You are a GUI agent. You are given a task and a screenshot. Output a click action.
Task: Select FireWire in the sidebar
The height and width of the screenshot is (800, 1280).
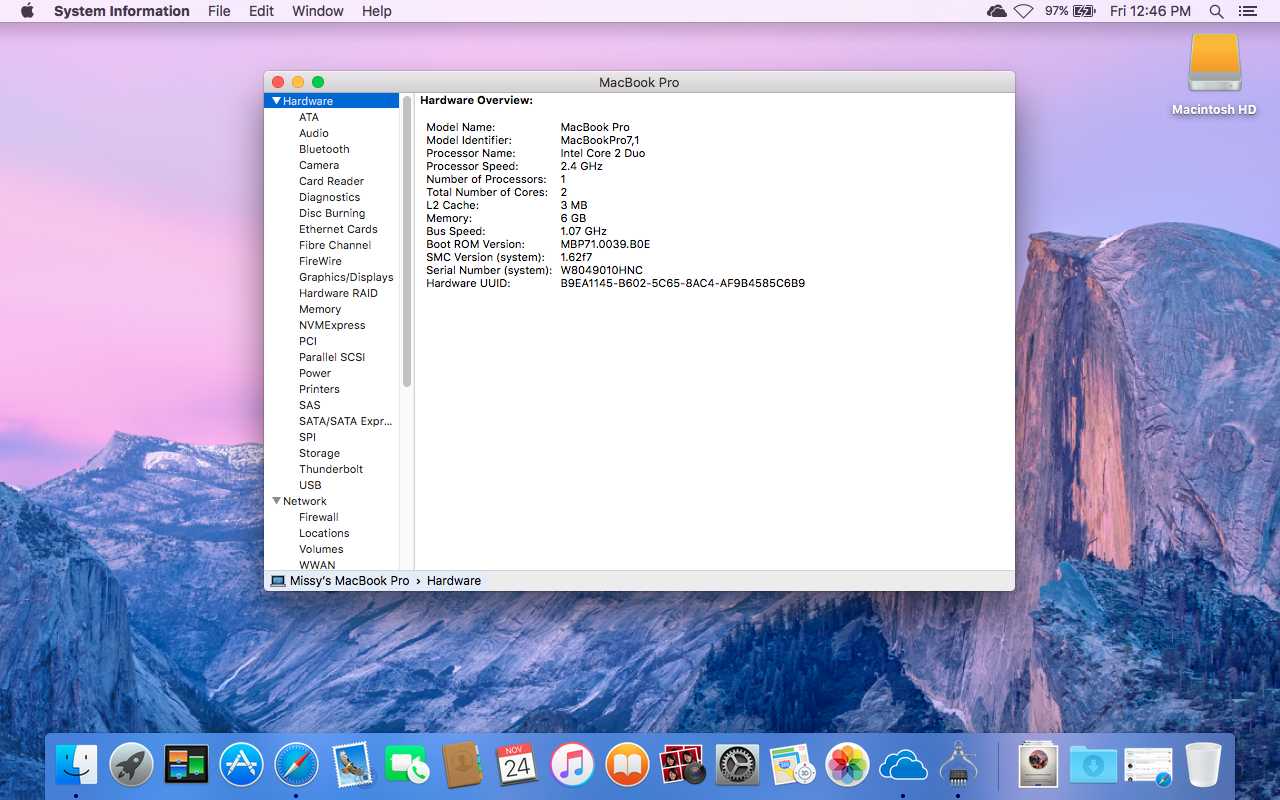pyautogui.click(x=320, y=261)
